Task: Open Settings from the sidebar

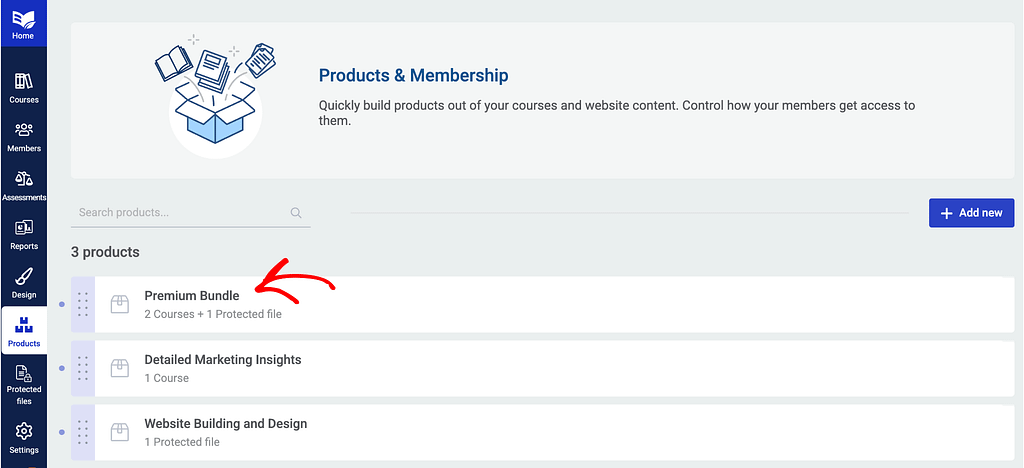Action: (x=23, y=437)
